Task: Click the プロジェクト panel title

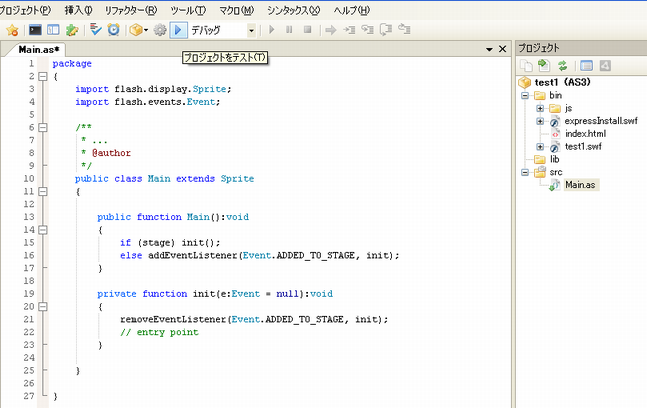Action: pyautogui.click(x=539, y=48)
